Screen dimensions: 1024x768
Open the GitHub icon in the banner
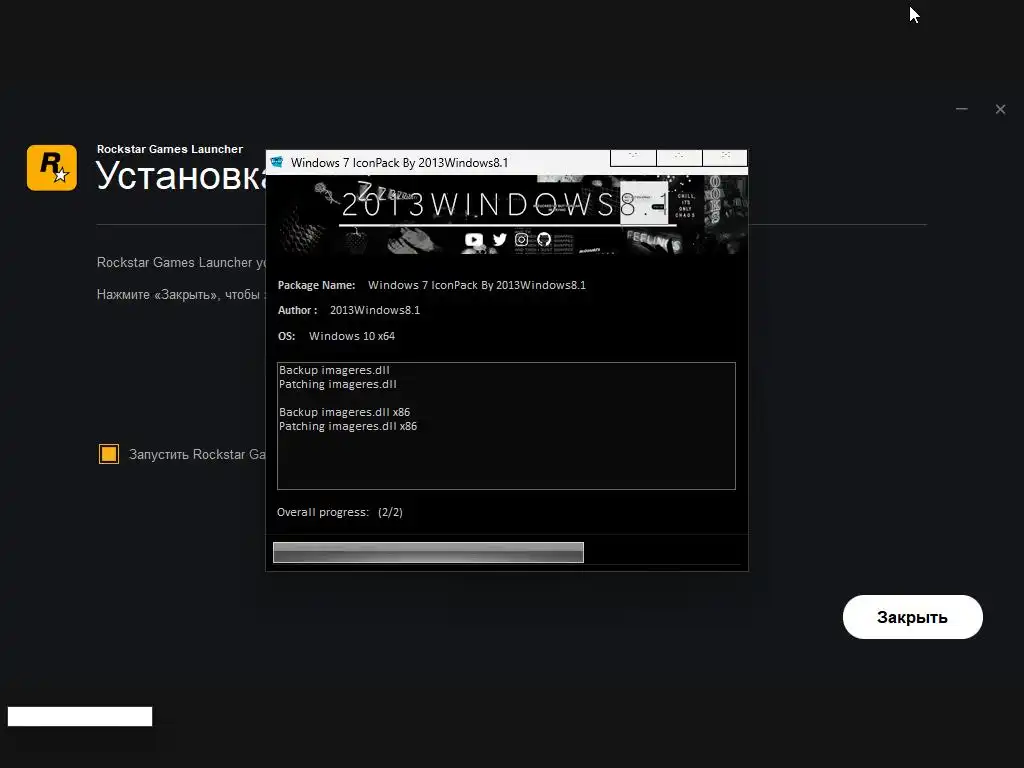tap(543, 240)
